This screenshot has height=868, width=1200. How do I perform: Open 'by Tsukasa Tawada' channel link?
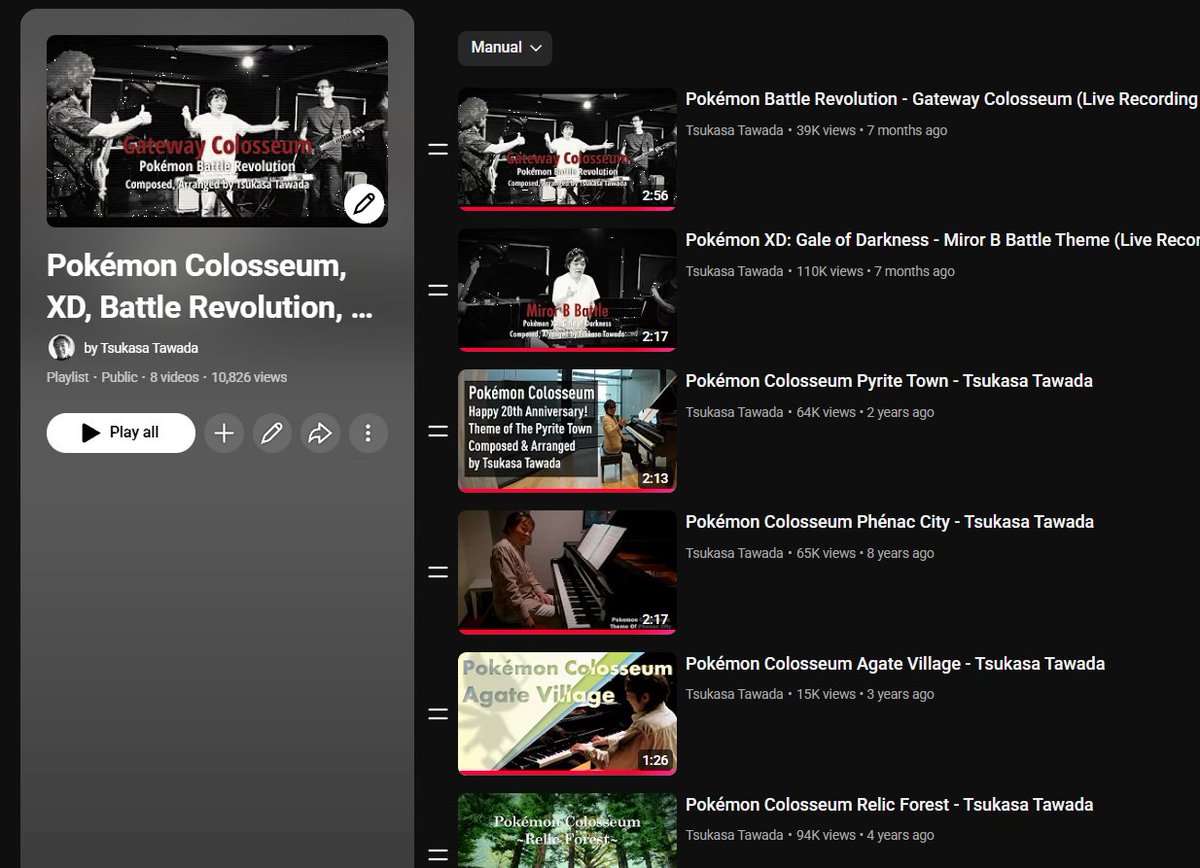(141, 348)
